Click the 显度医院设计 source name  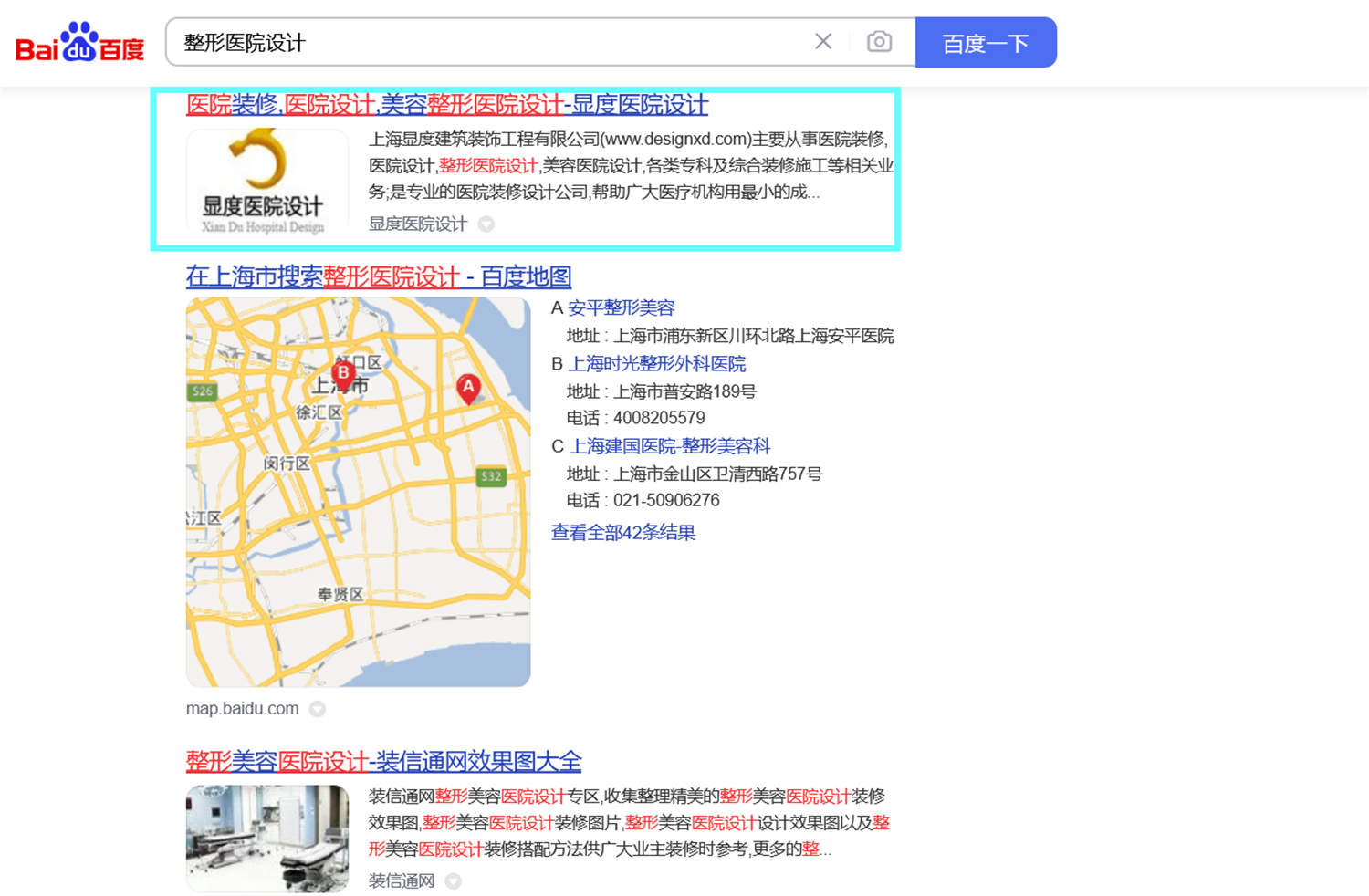(418, 224)
